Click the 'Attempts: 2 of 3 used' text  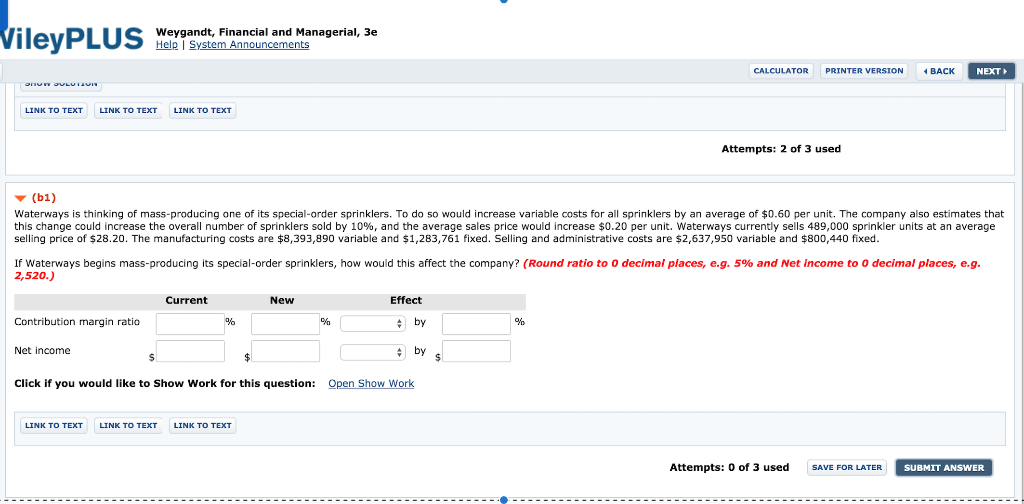(781, 149)
